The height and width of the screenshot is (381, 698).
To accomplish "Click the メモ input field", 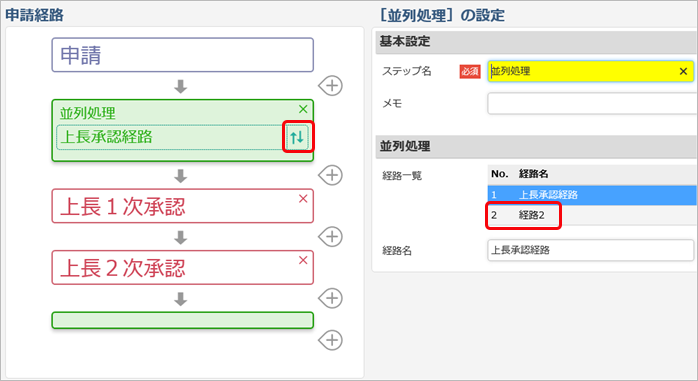I will pyautogui.click(x=592, y=103).
